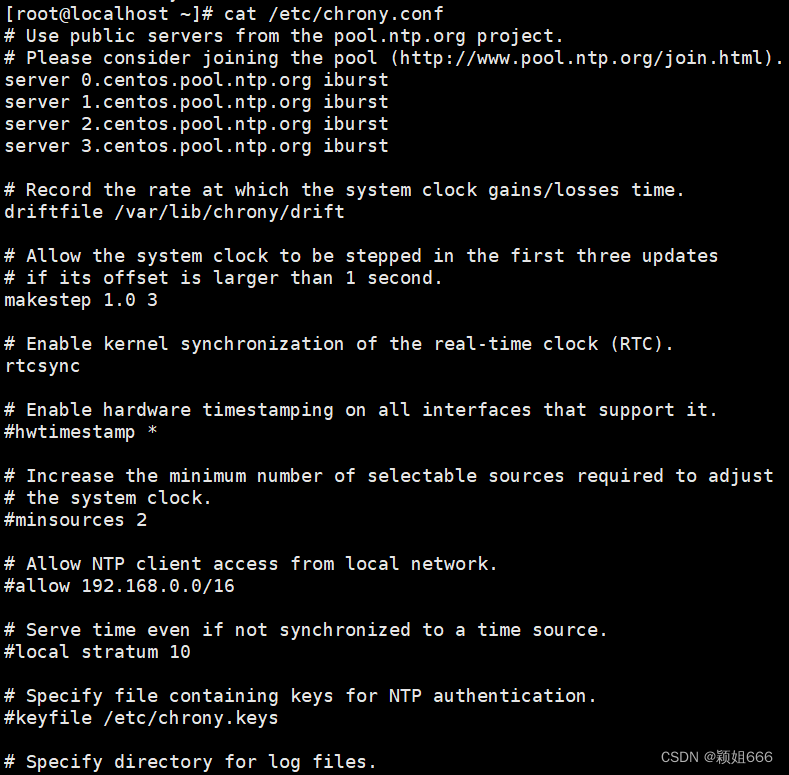Screen dimensions: 789x775
Task: Click the pool.ntp.org join.html URL
Action: click(582, 58)
